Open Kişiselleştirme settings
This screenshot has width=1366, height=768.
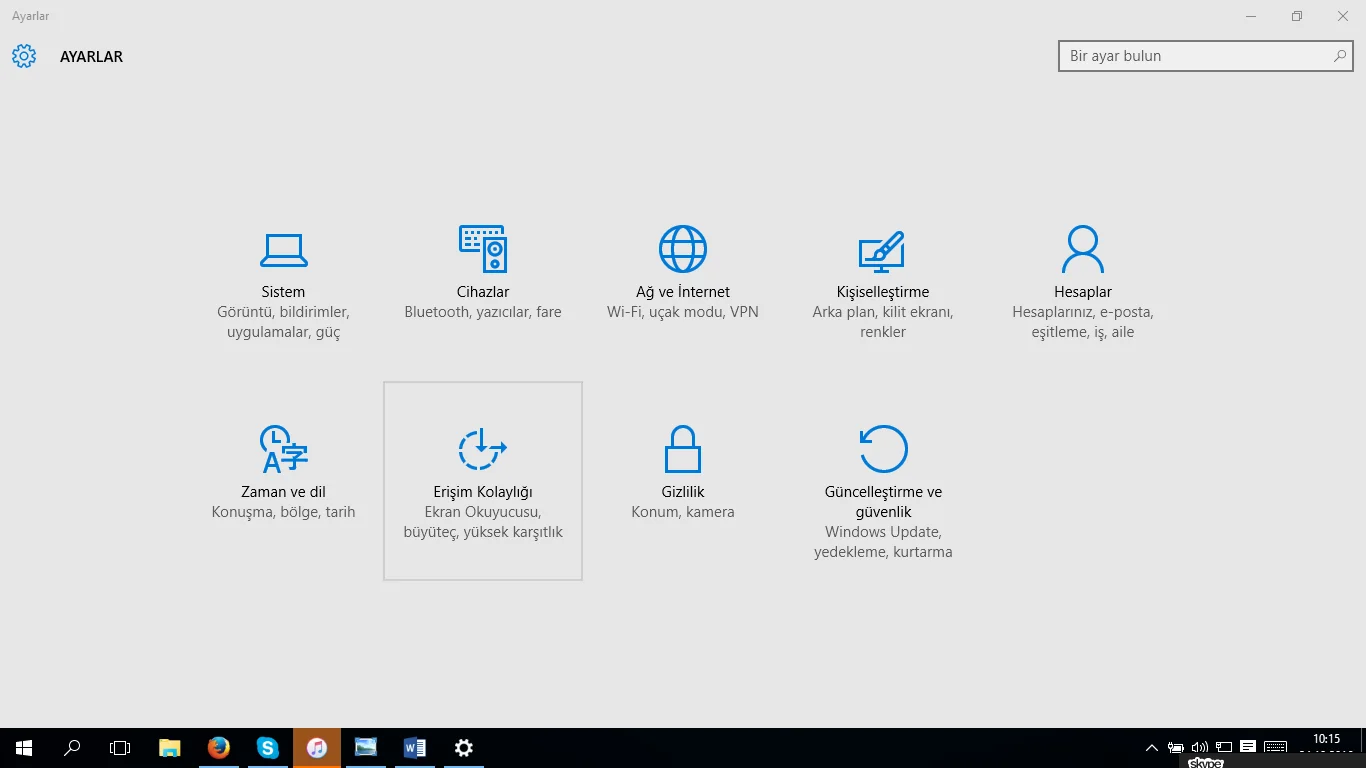[x=883, y=282]
